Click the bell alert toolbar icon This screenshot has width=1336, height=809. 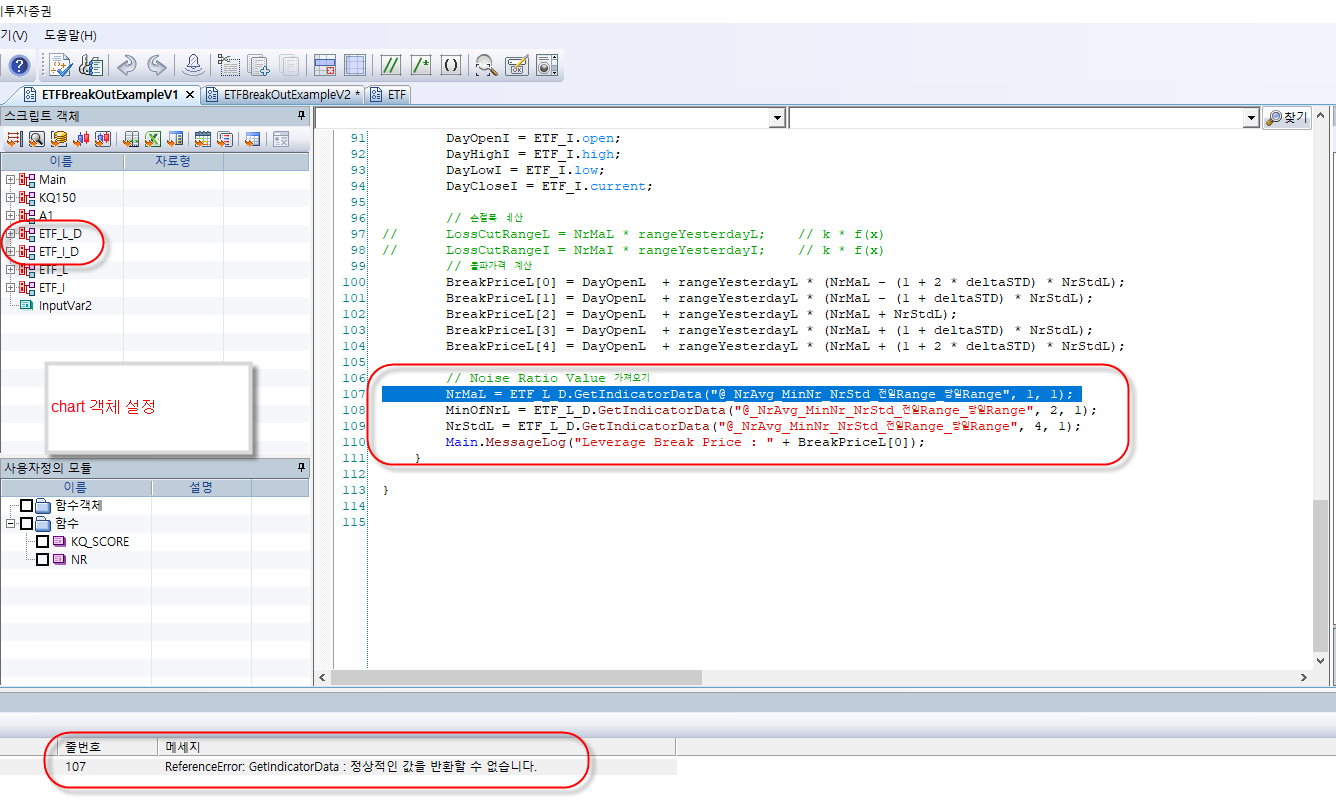tap(194, 66)
